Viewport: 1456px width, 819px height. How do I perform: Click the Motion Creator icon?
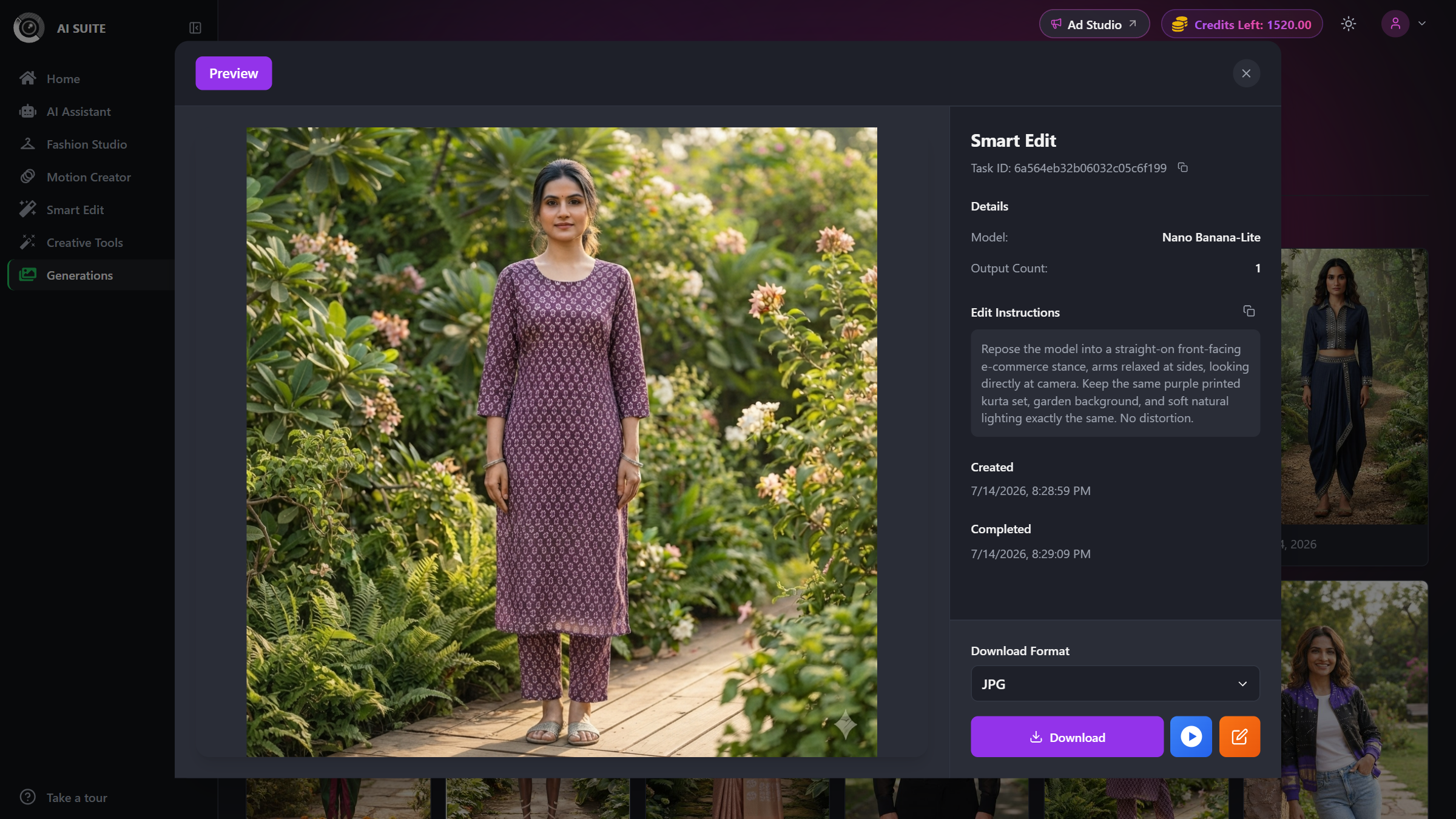pyautogui.click(x=28, y=177)
